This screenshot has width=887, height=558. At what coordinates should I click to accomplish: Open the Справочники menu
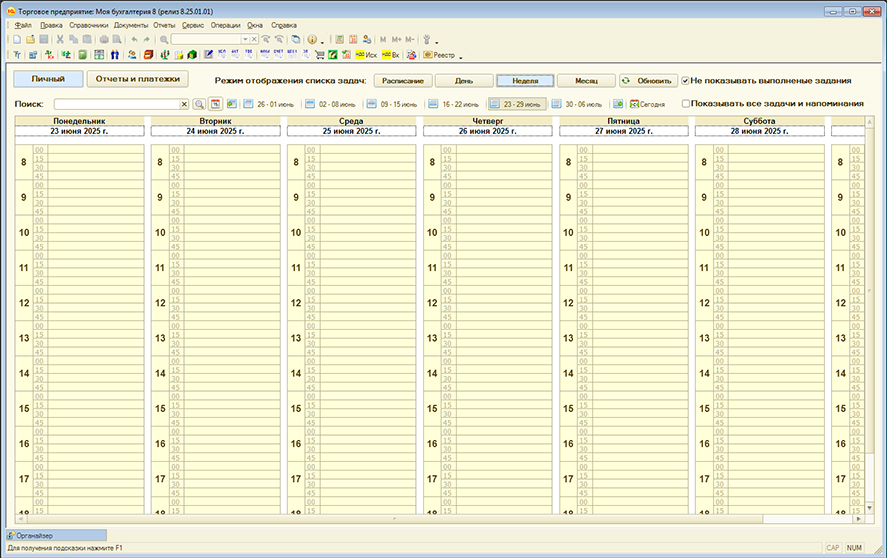pyautogui.click(x=88, y=24)
